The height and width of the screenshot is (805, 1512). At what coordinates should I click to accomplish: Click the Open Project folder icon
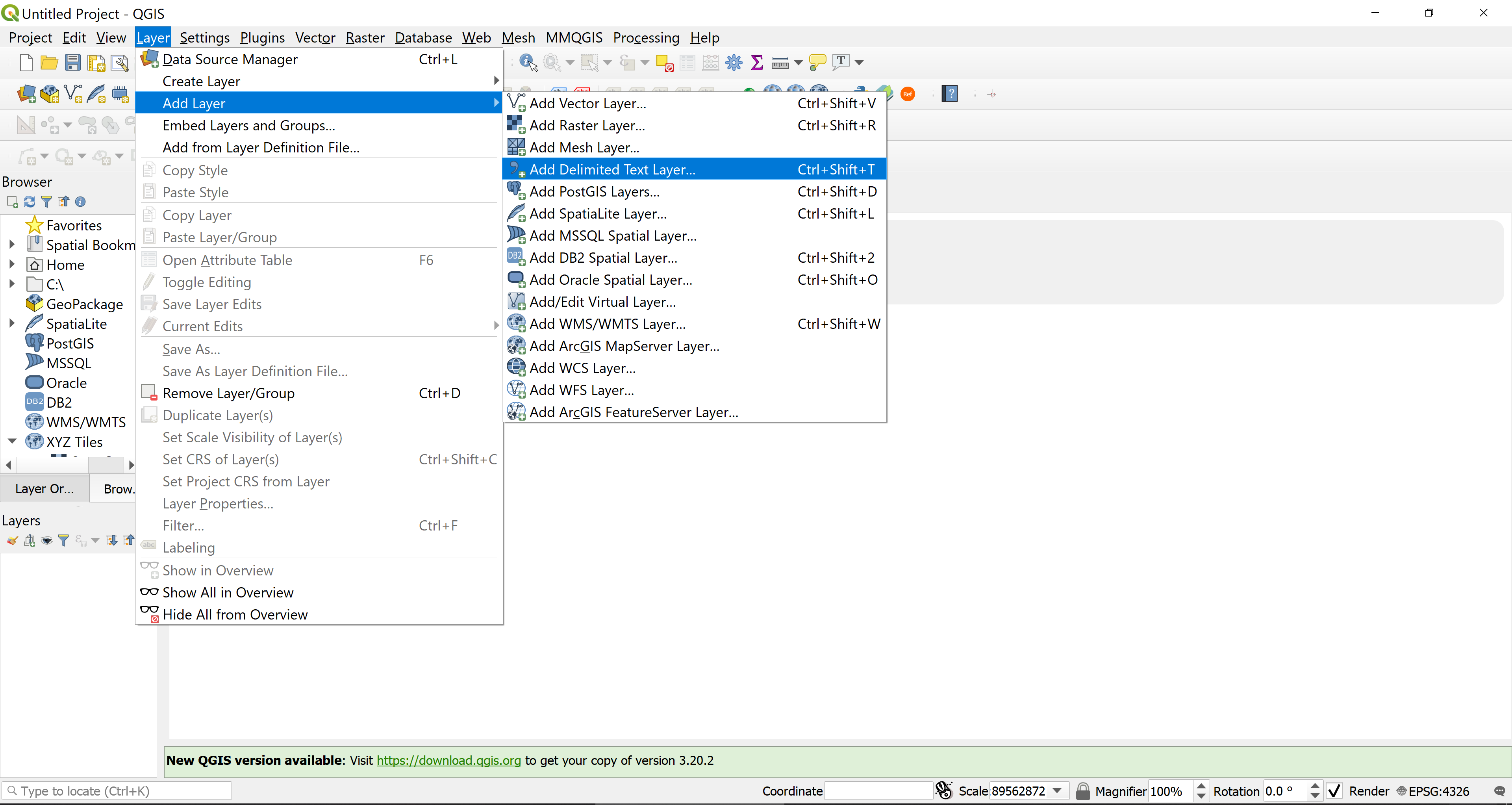(49, 62)
